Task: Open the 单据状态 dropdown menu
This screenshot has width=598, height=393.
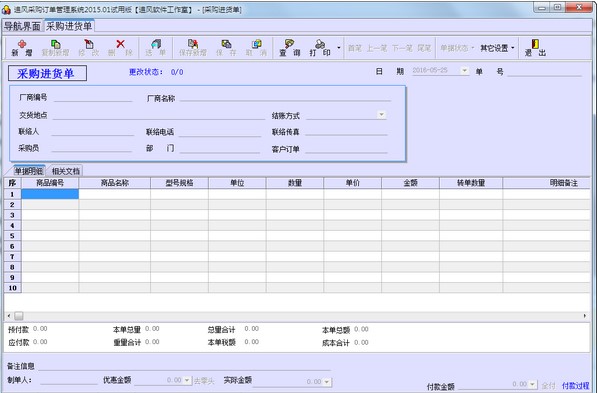Action: point(457,48)
